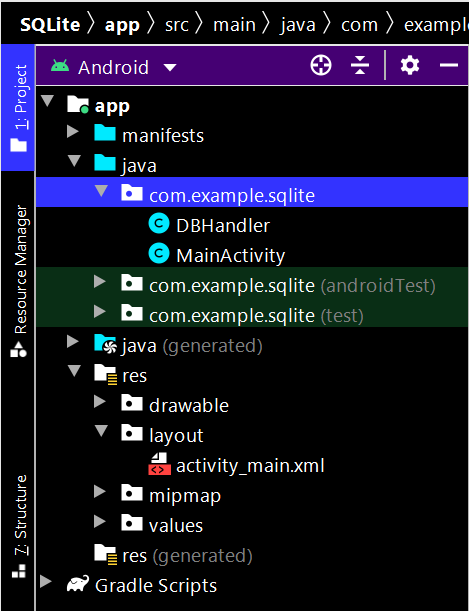Expand Gradle Scripts node
469x611 pixels.
pos(46,581)
